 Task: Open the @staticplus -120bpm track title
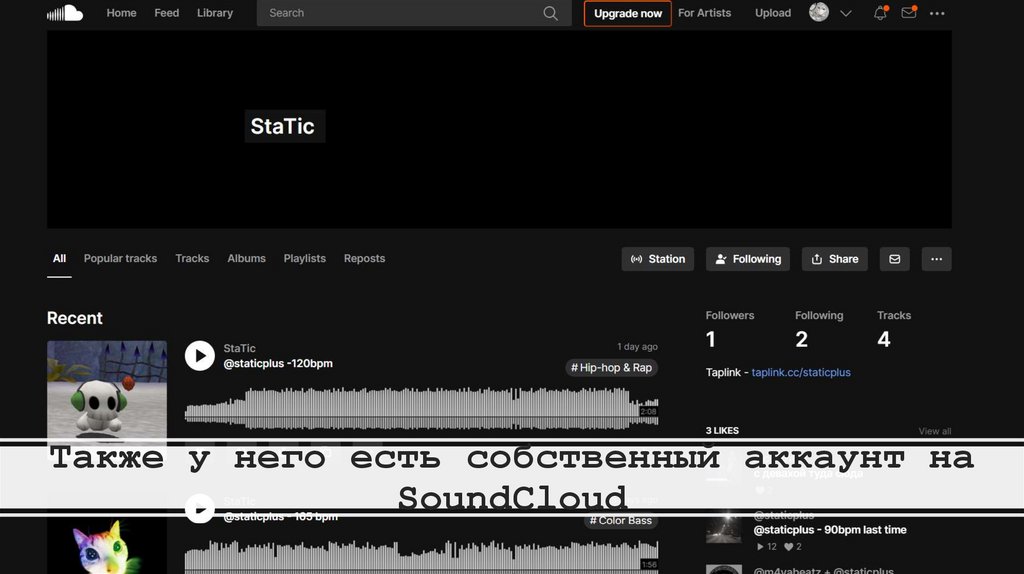pyautogui.click(x=278, y=363)
